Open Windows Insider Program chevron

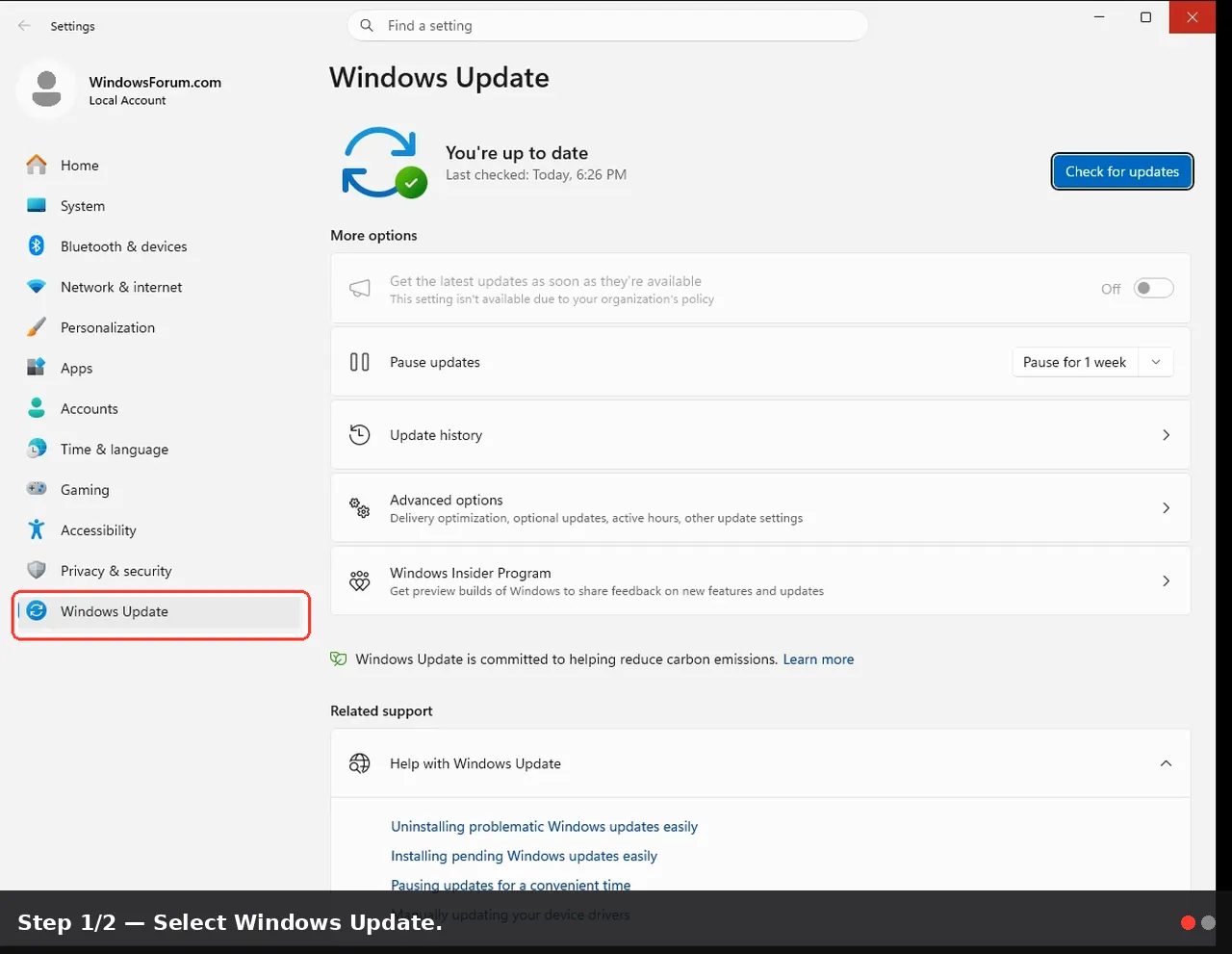[1166, 580]
